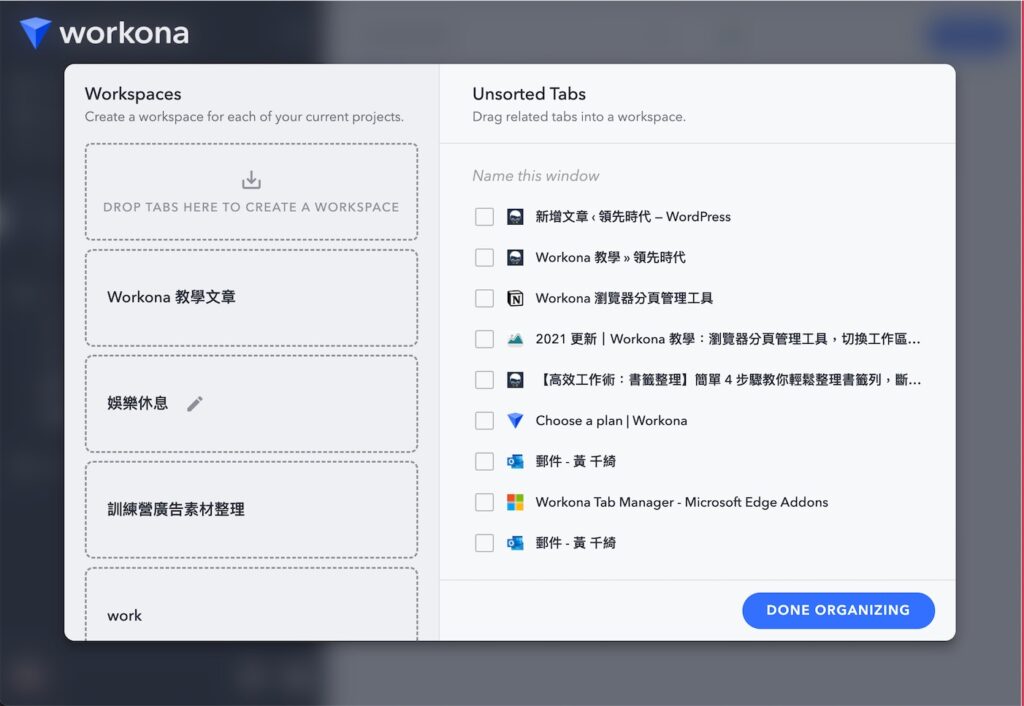Click the Microsoft icon of Edge Addons tab
Viewport: 1024px width, 706px height.
(x=515, y=502)
